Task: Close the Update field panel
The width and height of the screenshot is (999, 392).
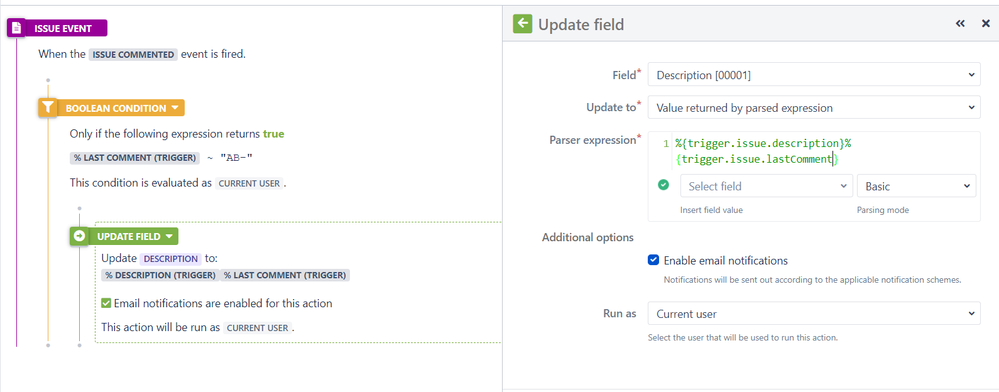Action: (x=985, y=24)
